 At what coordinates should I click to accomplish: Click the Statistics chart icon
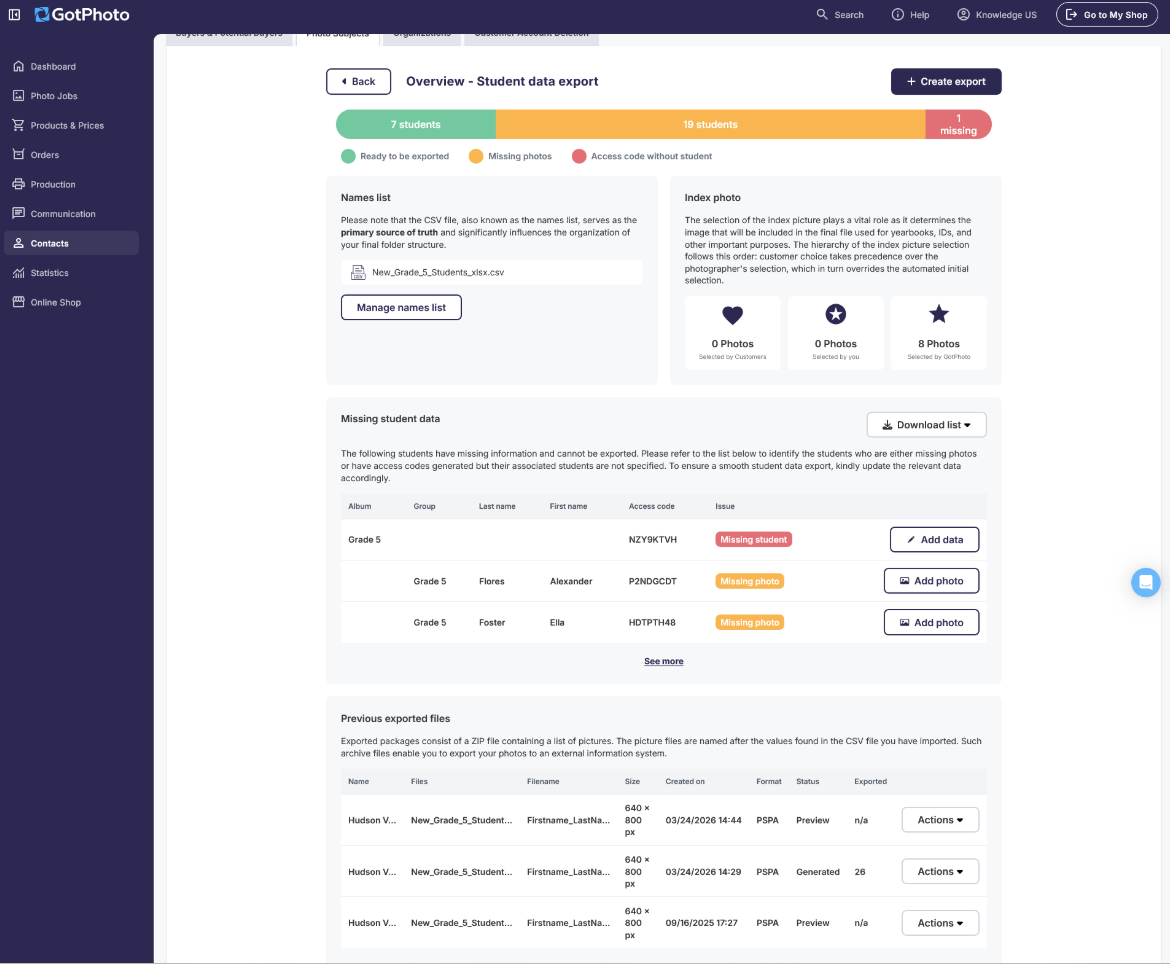19,272
